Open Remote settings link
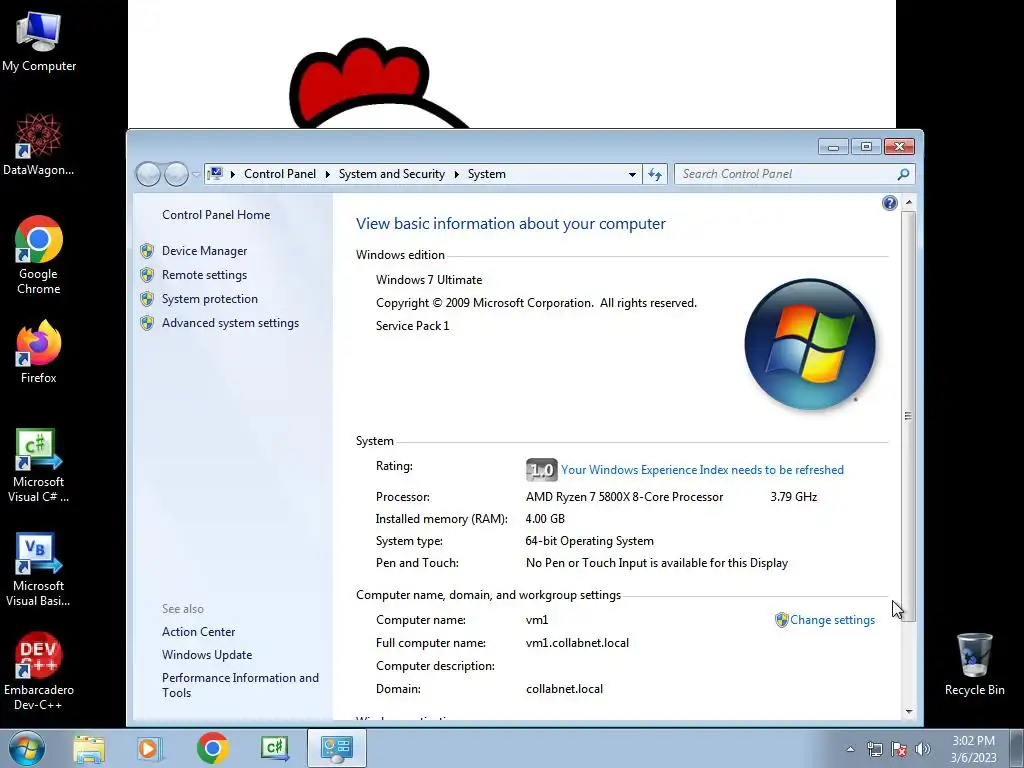This screenshot has height=768, width=1024. 204,275
